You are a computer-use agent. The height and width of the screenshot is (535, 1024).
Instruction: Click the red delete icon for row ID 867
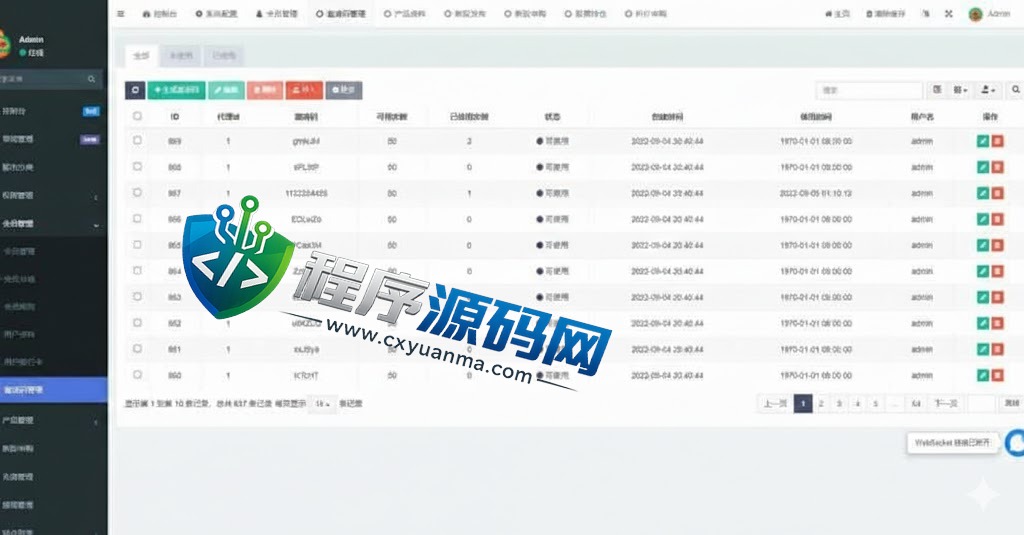[x=997, y=193]
